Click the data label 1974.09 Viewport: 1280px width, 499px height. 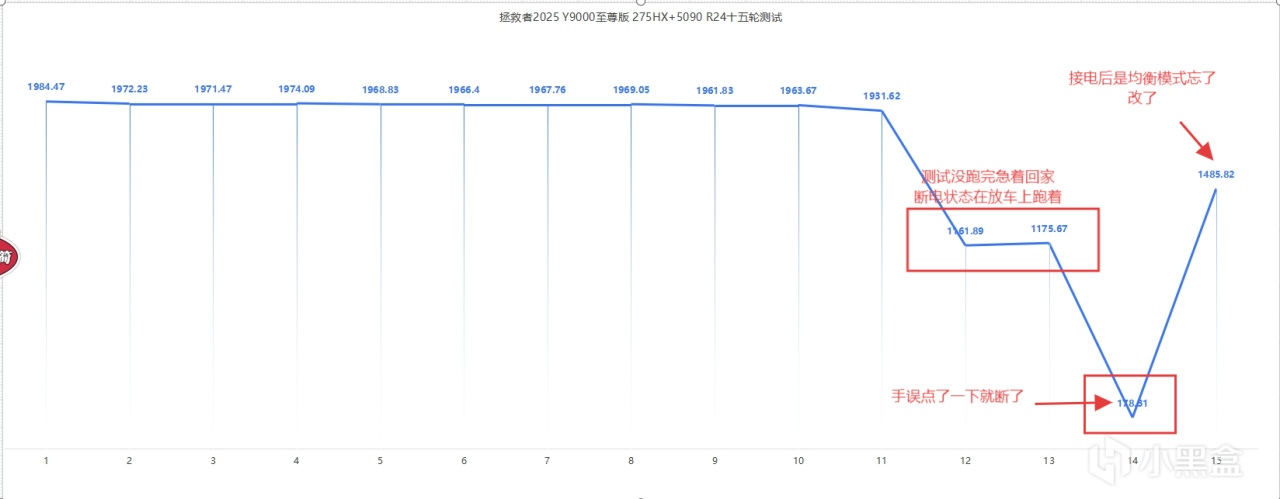pos(297,90)
